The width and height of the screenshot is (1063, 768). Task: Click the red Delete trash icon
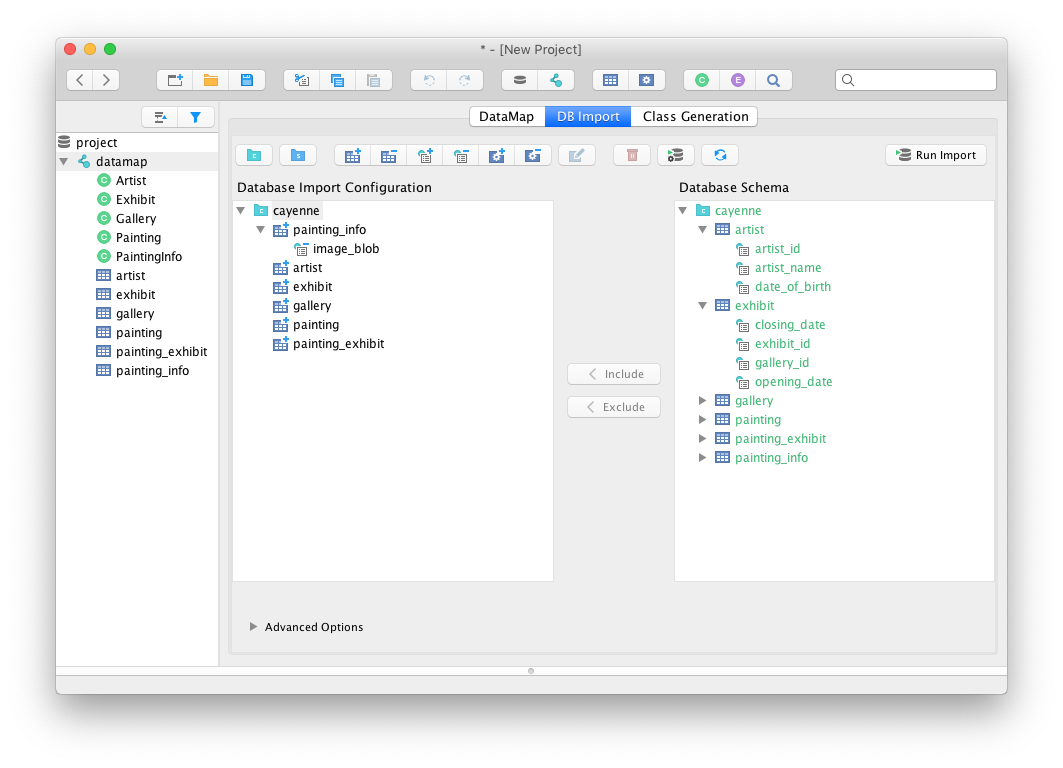pyautogui.click(x=632, y=155)
